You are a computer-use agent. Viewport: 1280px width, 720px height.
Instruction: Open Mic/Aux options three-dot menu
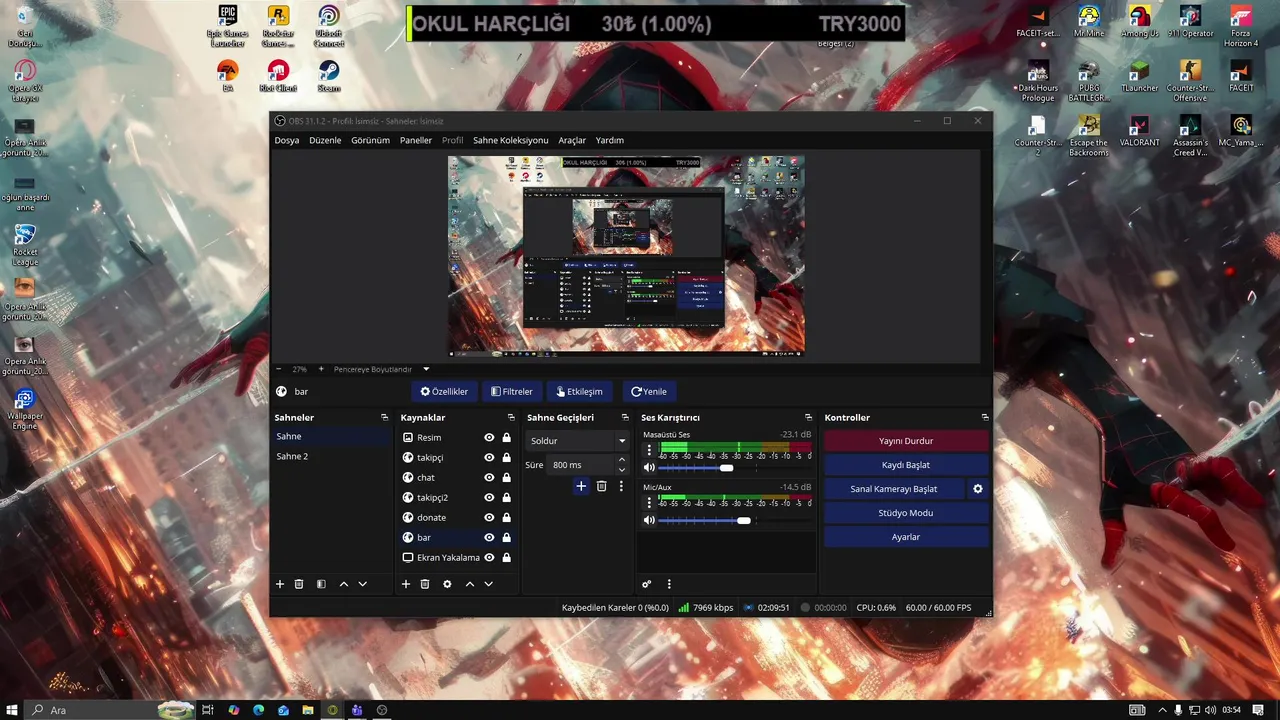[x=649, y=503]
